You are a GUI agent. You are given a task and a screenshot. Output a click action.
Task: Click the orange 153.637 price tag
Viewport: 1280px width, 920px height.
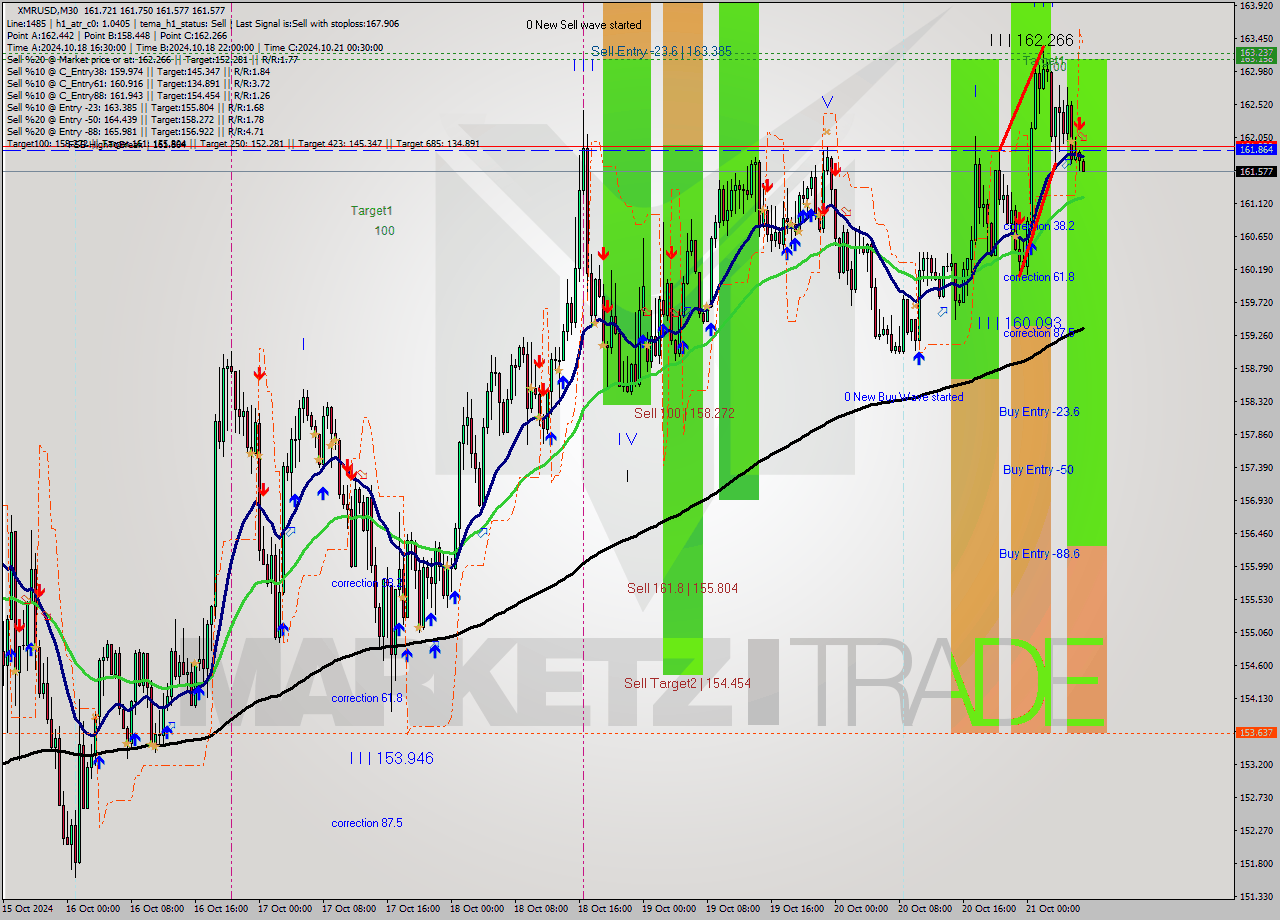(x=1256, y=733)
